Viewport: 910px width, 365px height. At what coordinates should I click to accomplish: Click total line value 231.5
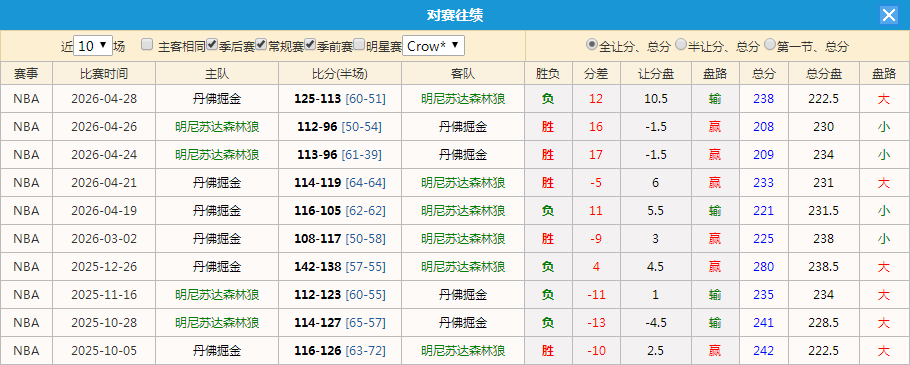[x=824, y=211]
